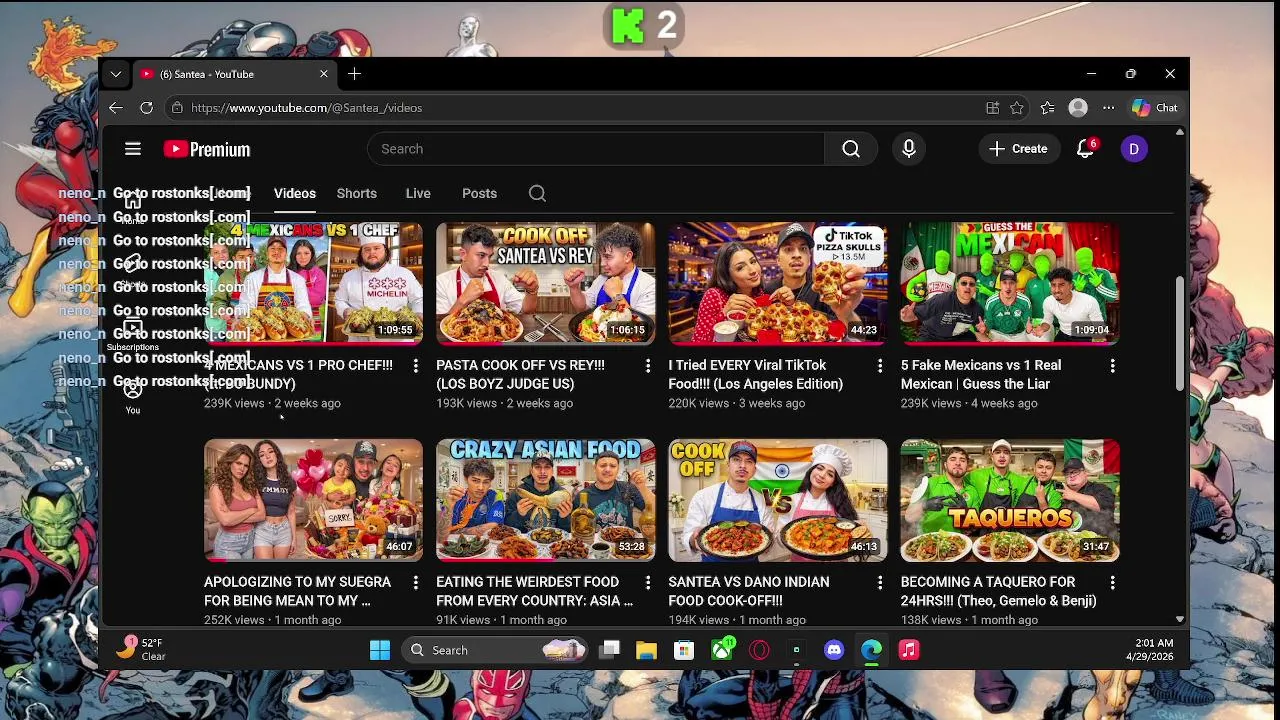This screenshot has height=720, width=1280.
Task: Open options for 4 MEXICANS VS 1 PRO CHEF video
Action: tap(415, 366)
